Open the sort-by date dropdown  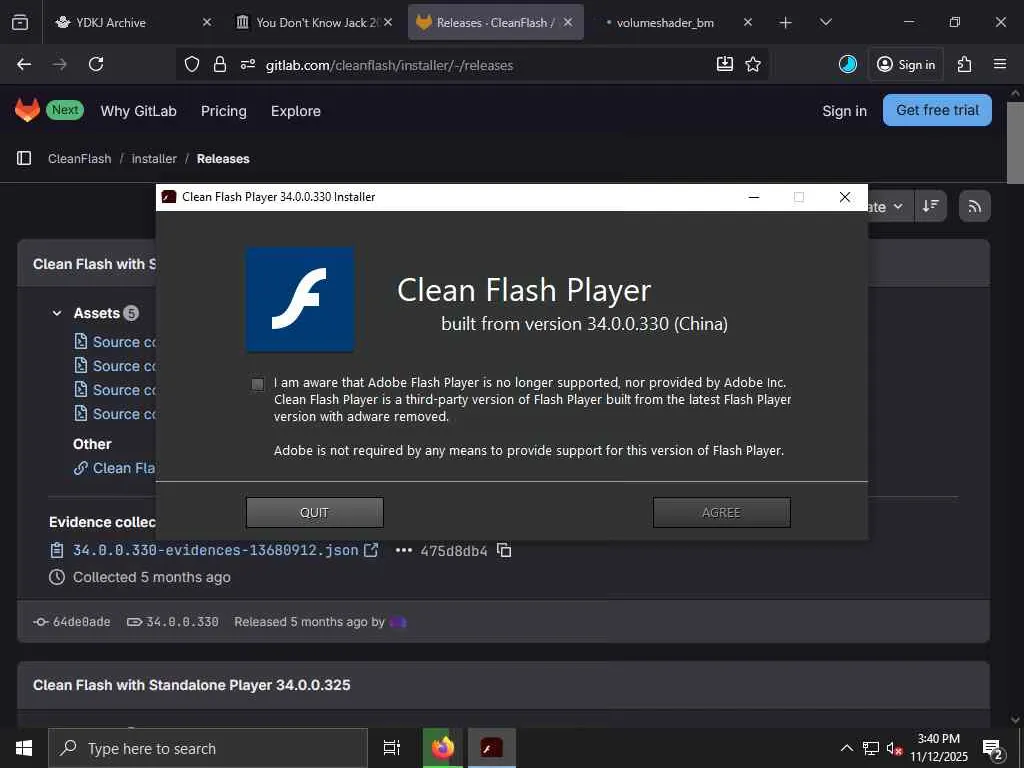(x=889, y=206)
